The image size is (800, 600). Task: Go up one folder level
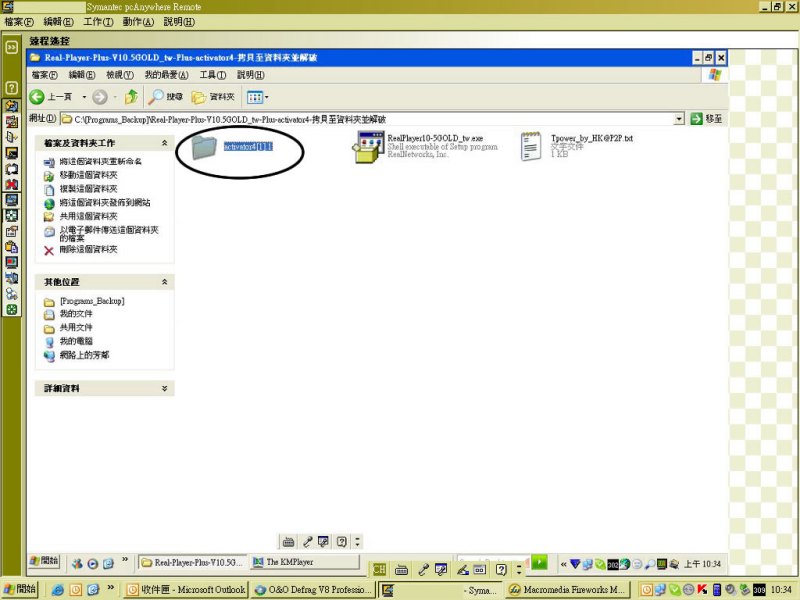point(131,96)
